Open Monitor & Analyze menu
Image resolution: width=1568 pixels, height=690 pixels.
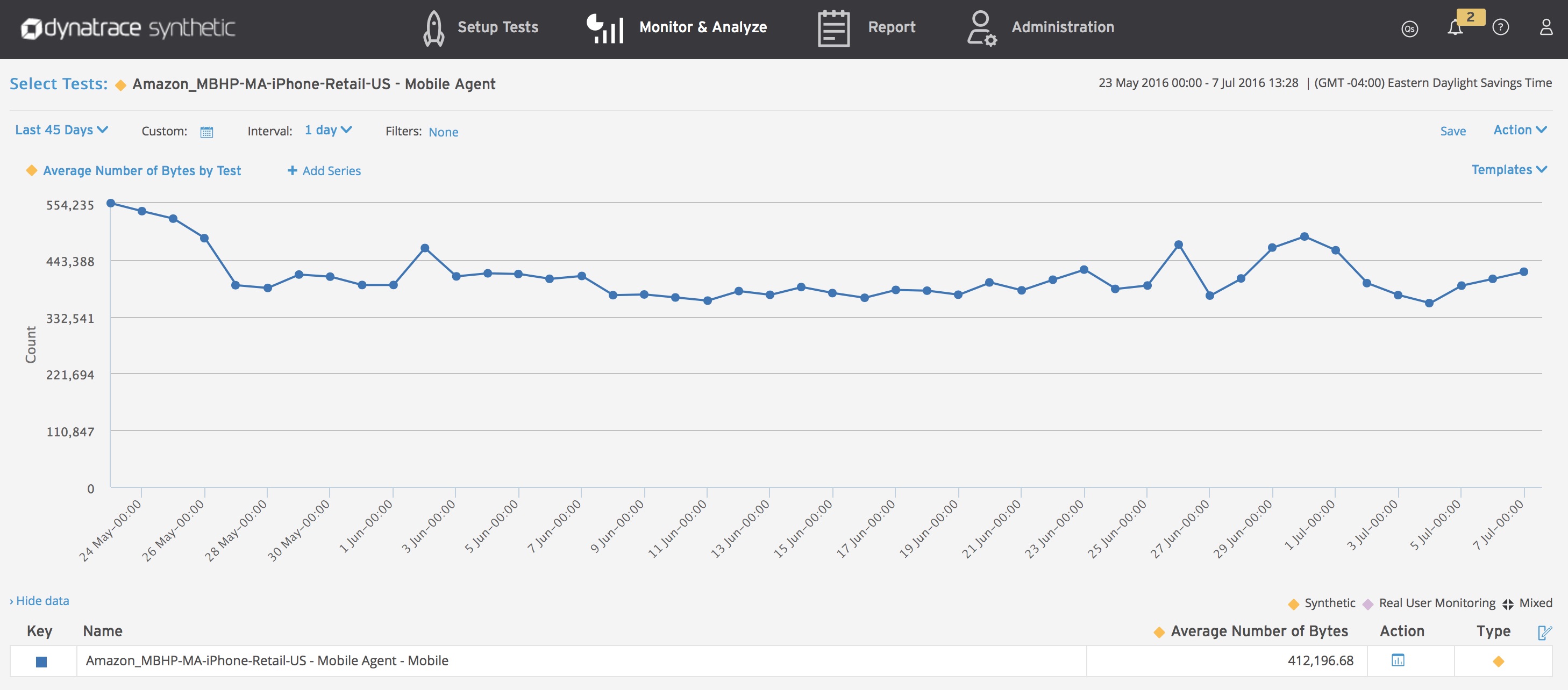click(x=703, y=27)
